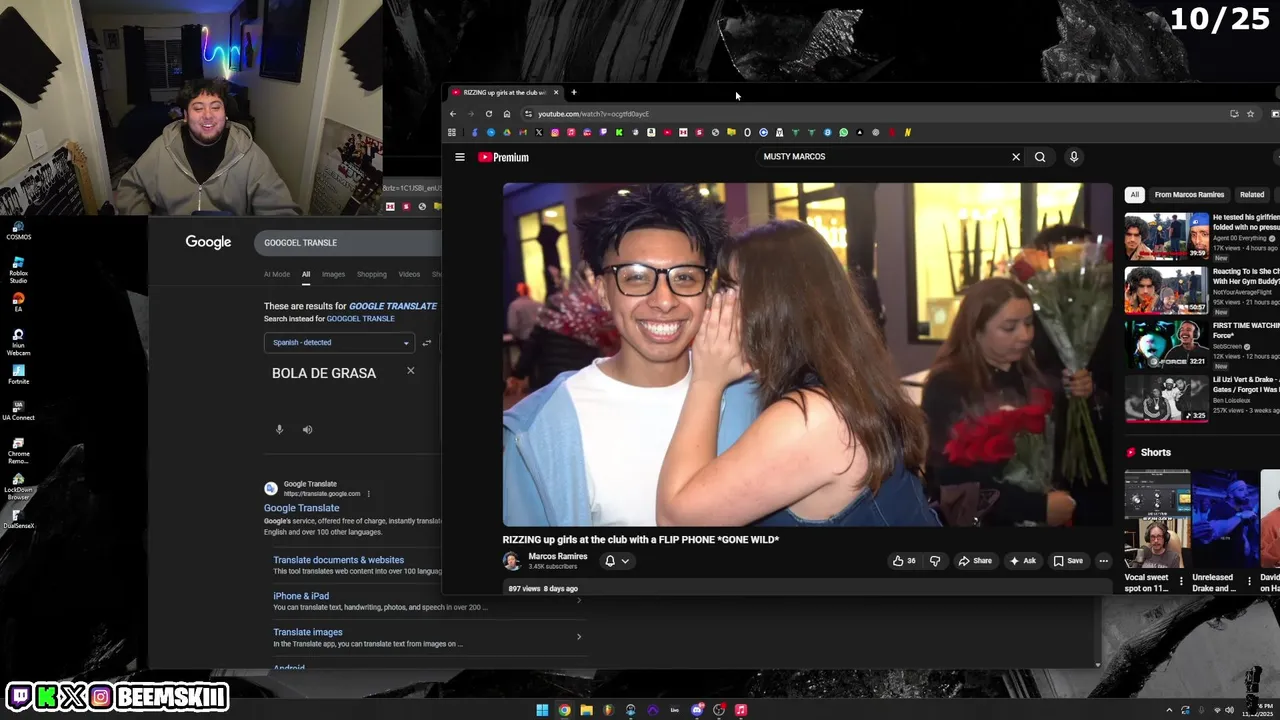Open the Google Translate result options menu
Viewport: 1280px width, 720px height.
368,494
